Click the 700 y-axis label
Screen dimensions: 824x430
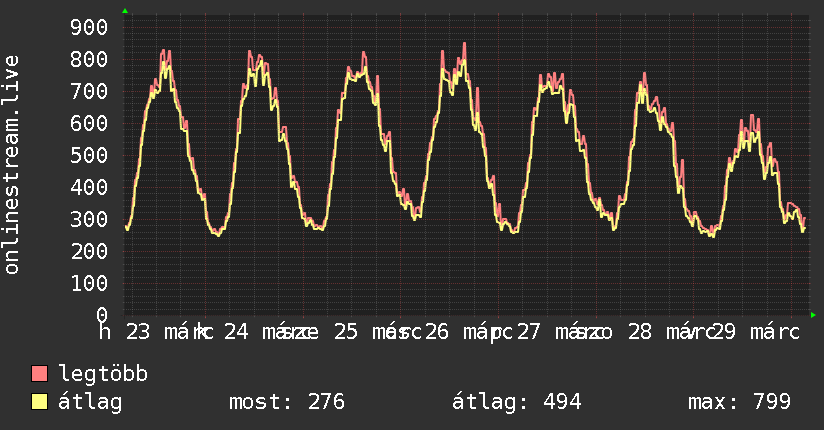[89, 91]
